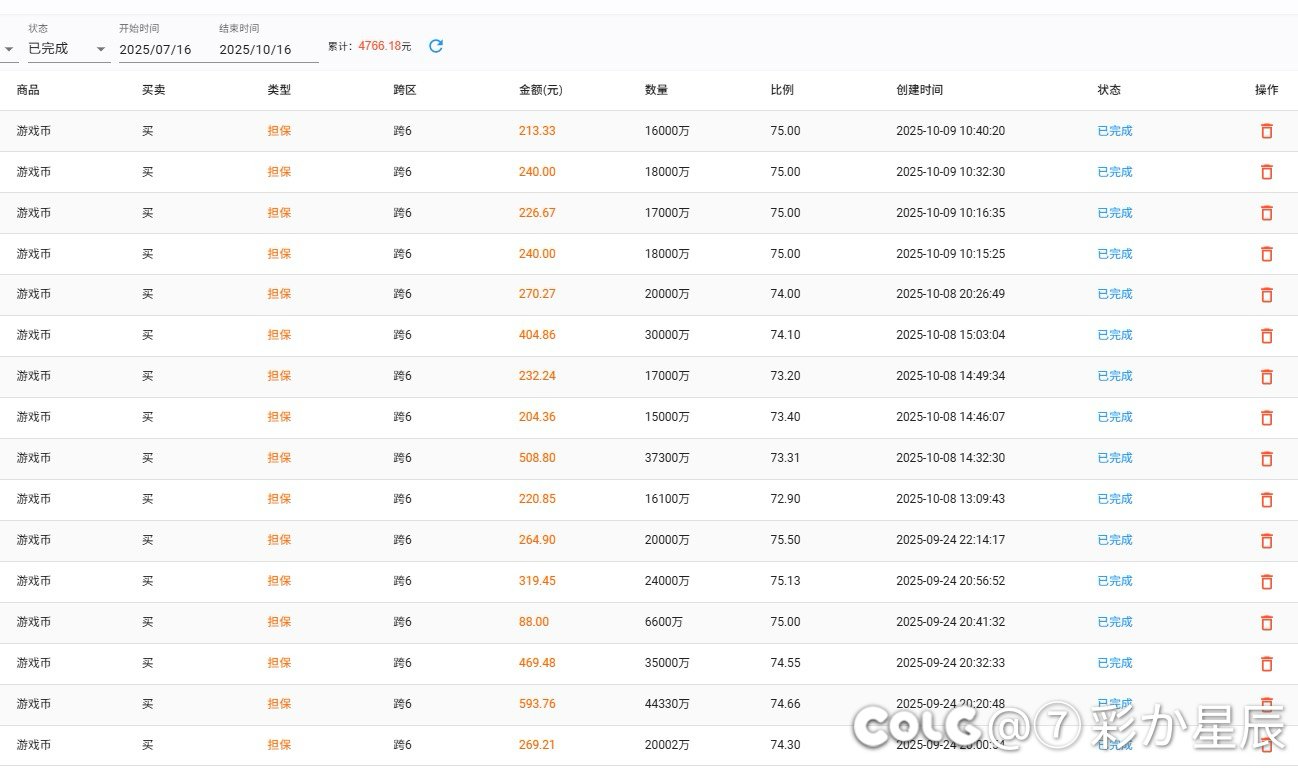Screen dimensions: 1298x776
Task: Delete the 88.00 yuan order row
Action: pyautogui.click(x=1266, y=623)
